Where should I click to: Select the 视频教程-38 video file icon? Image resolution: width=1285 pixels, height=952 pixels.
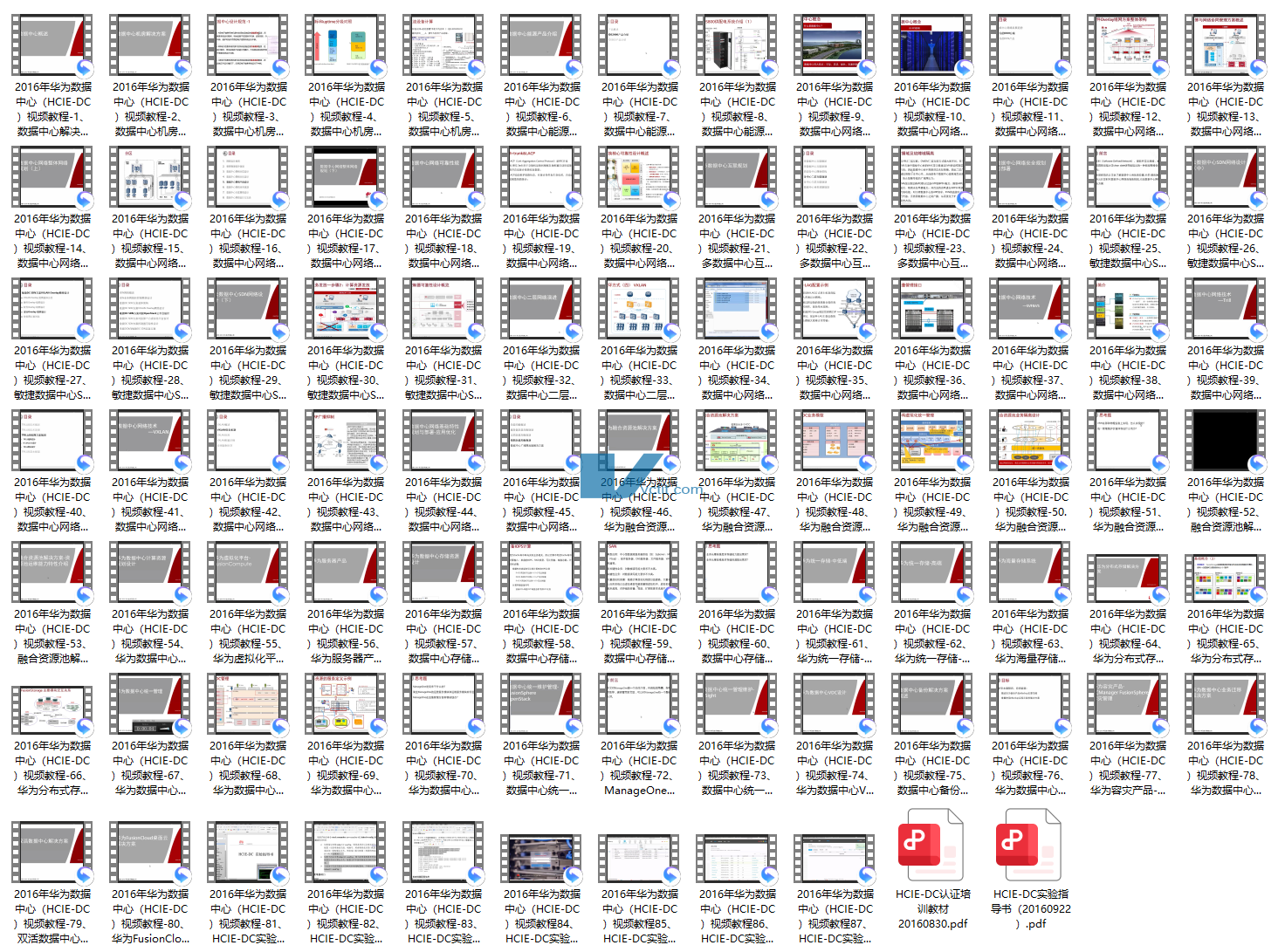click(1128, 309)
